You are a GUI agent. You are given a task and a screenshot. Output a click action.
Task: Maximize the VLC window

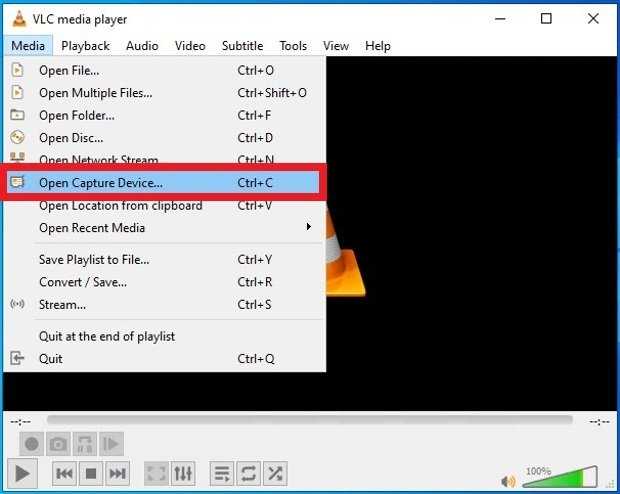click(x=546, y=18)
